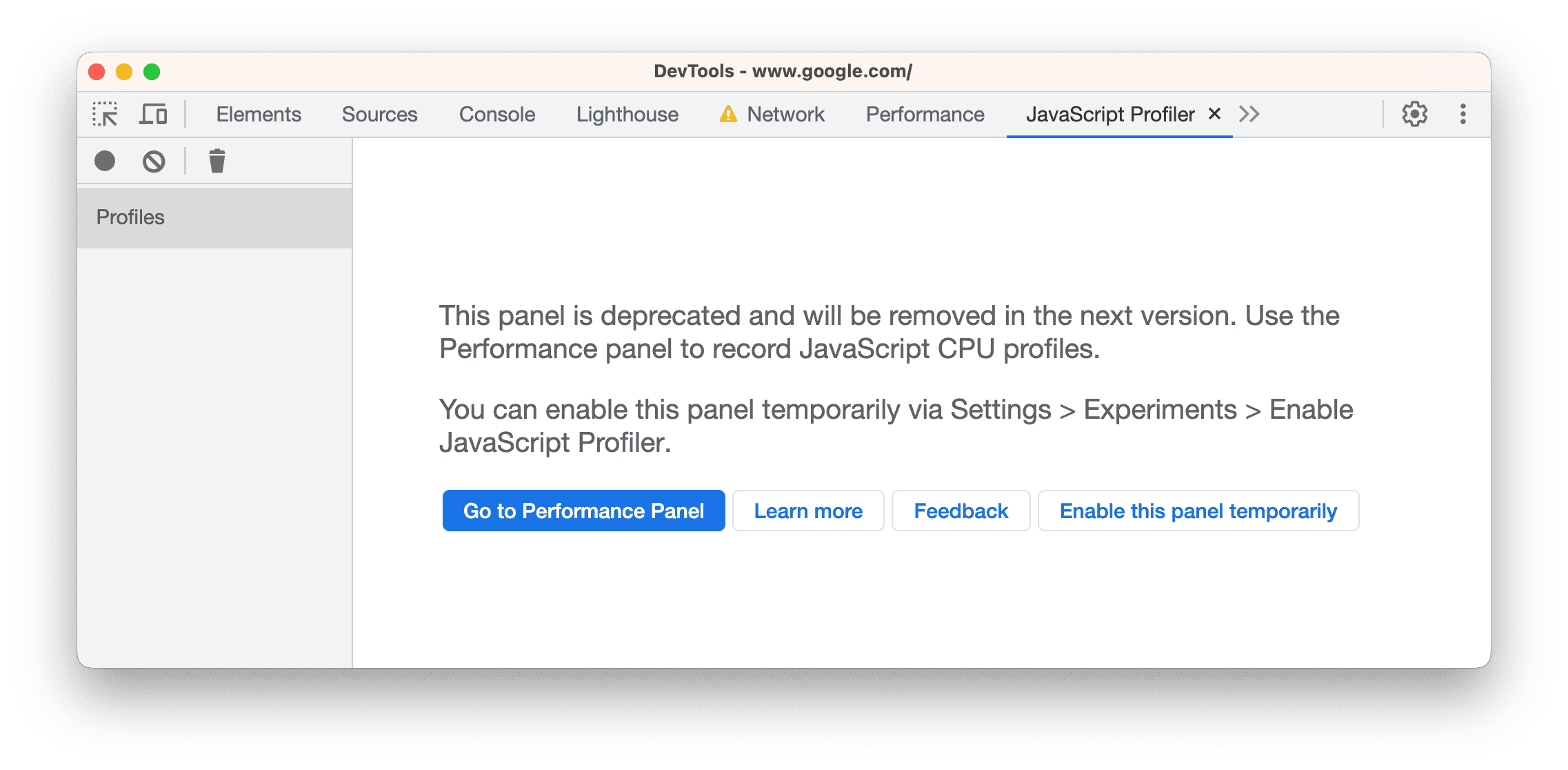Viewport: 1568px width, 770px height.
Task: Click the Feedback link
Action: (960, 510)
